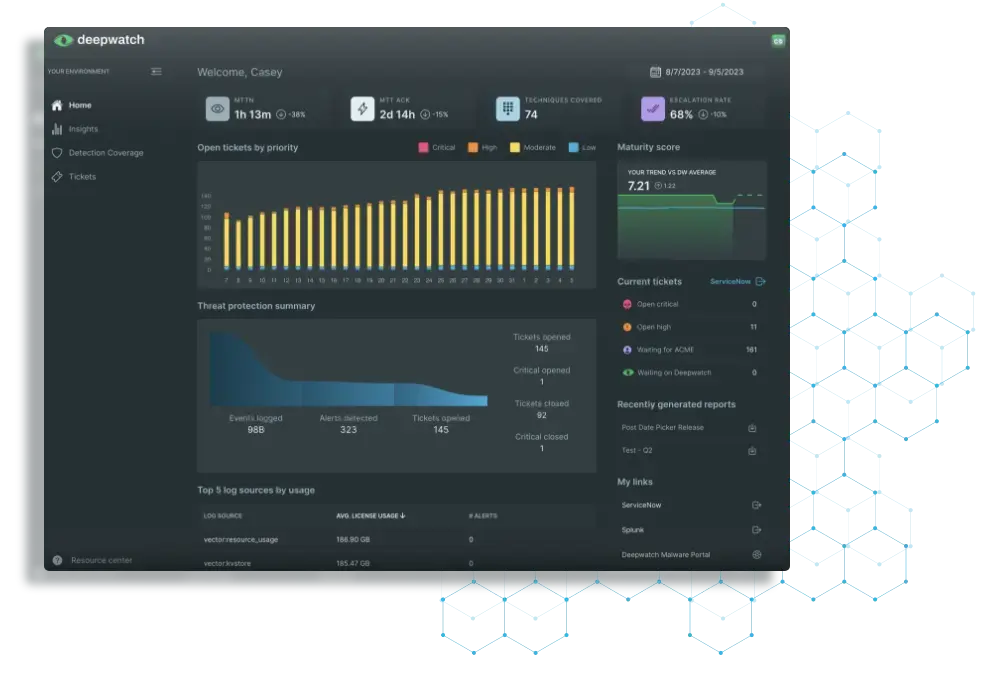Viewport: 988px width, 684px height.
Task: Click the calendar icon beside date range
Action: tap(655, 72)
